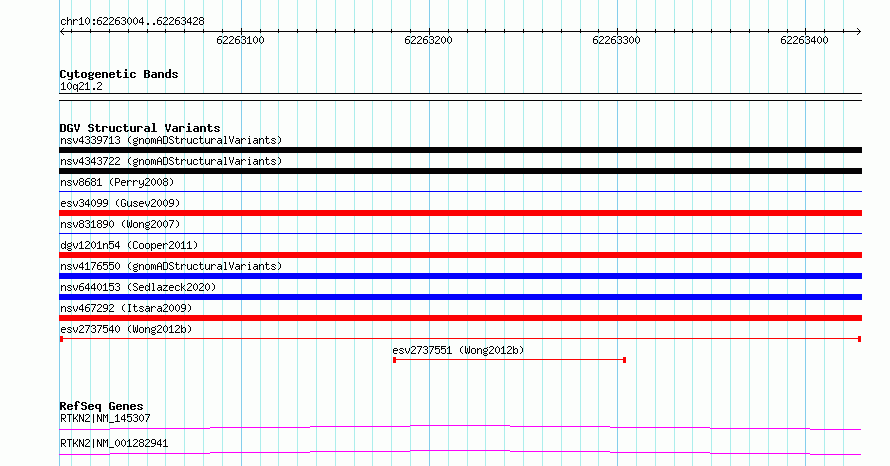The height and width of the screenshot is (466, 890).
Task: Open the nsv831890 (Wong2007) variant label
Action: pos(120,224)
